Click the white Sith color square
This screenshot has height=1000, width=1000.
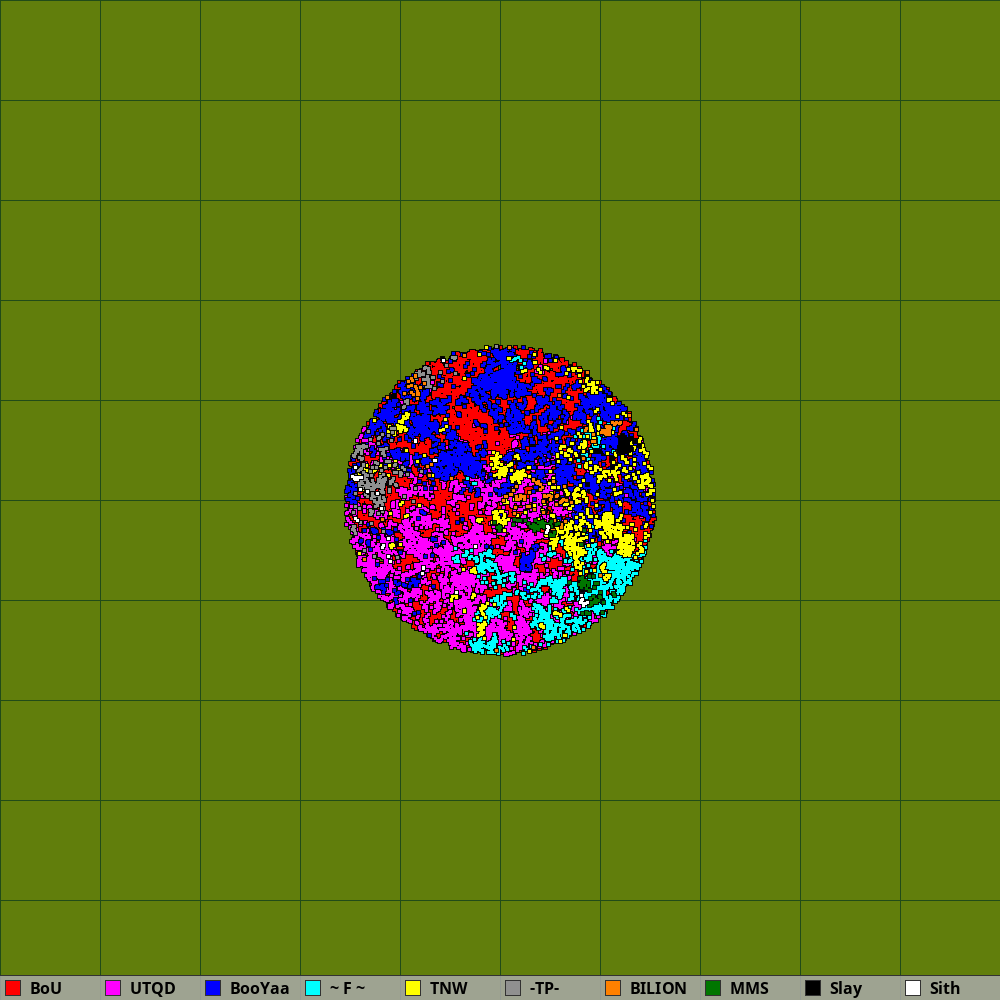[x=913, y=988]
